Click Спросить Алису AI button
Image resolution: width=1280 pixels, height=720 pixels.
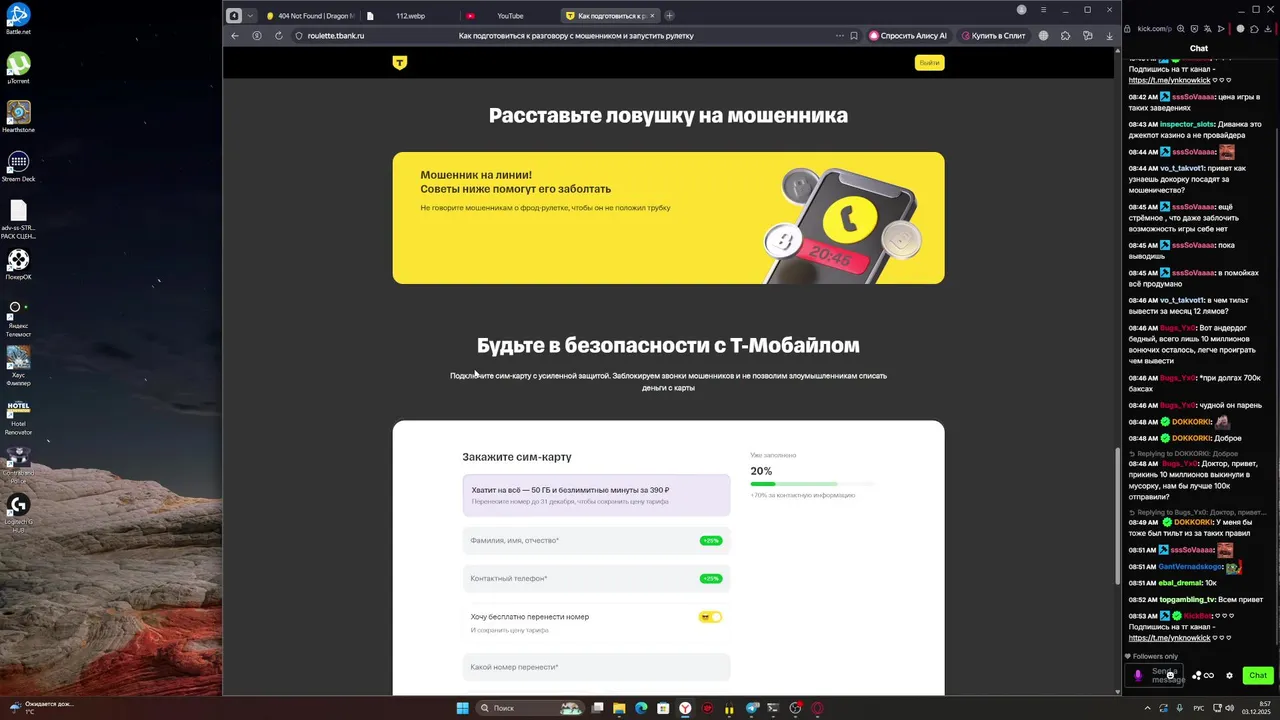coord(908,36)
